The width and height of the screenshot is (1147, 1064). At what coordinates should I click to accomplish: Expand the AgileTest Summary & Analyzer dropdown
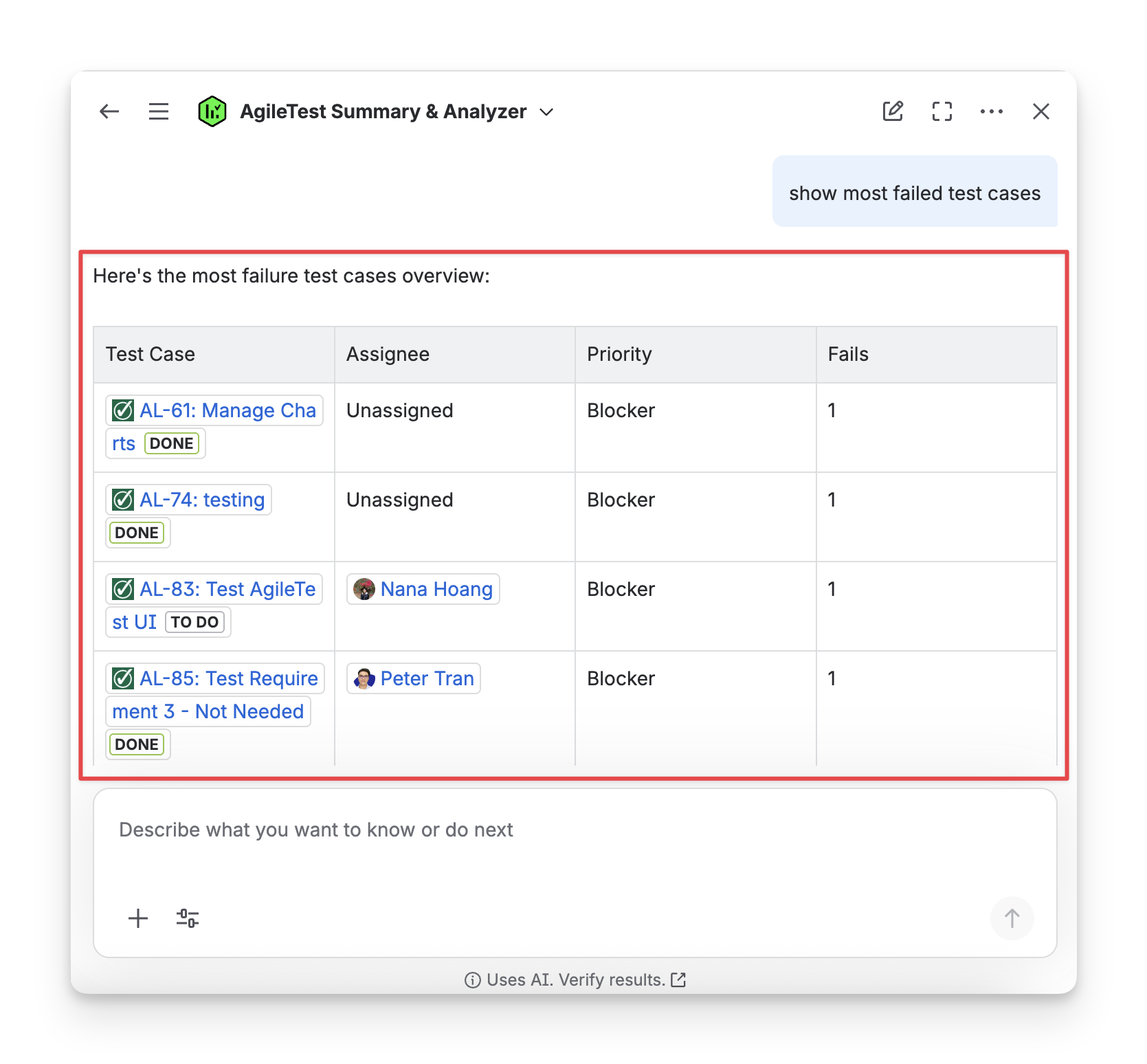547,112
